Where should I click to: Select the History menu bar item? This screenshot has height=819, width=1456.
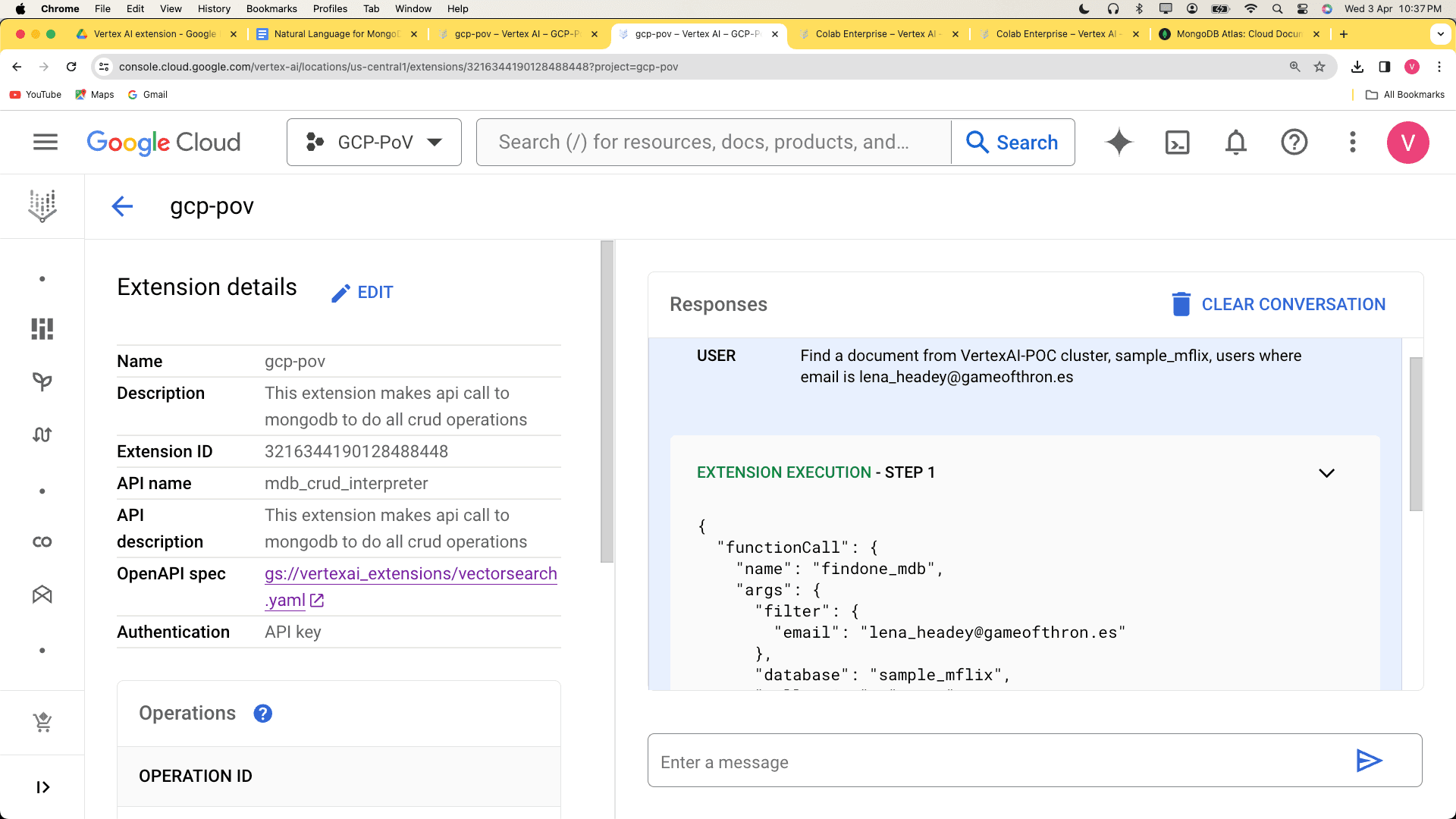(212, 9)
